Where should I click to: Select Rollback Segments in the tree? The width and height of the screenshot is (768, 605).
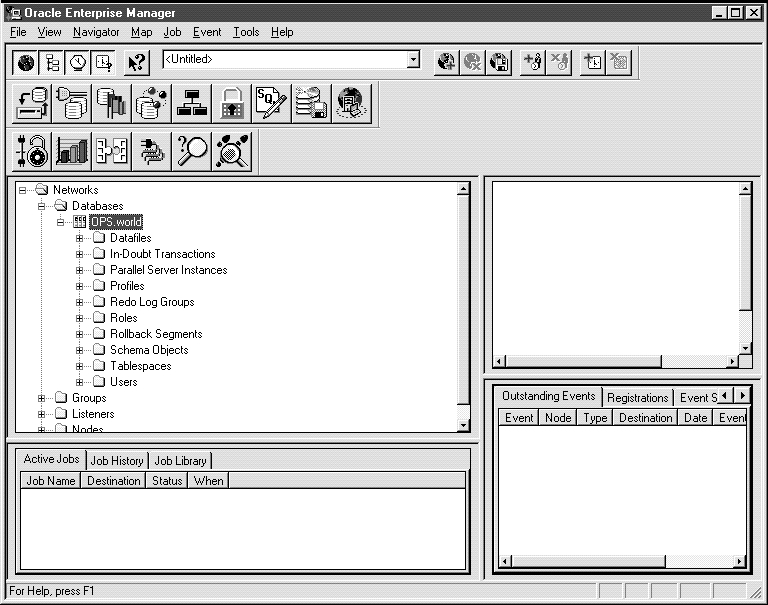[156, 334]
